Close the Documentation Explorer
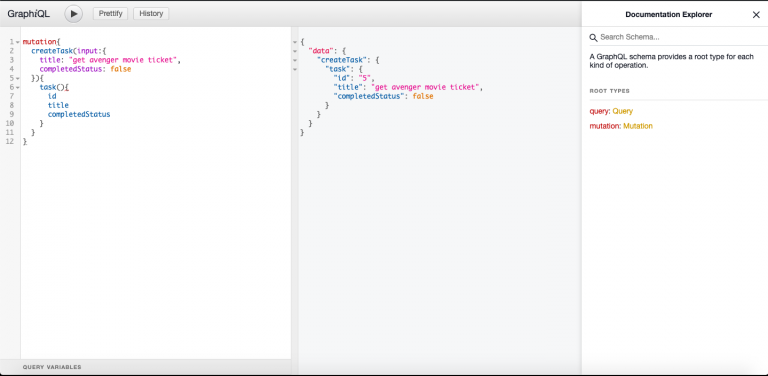Image resolution: width=768 pixels, height=376 pixels. tap(756, 15)
